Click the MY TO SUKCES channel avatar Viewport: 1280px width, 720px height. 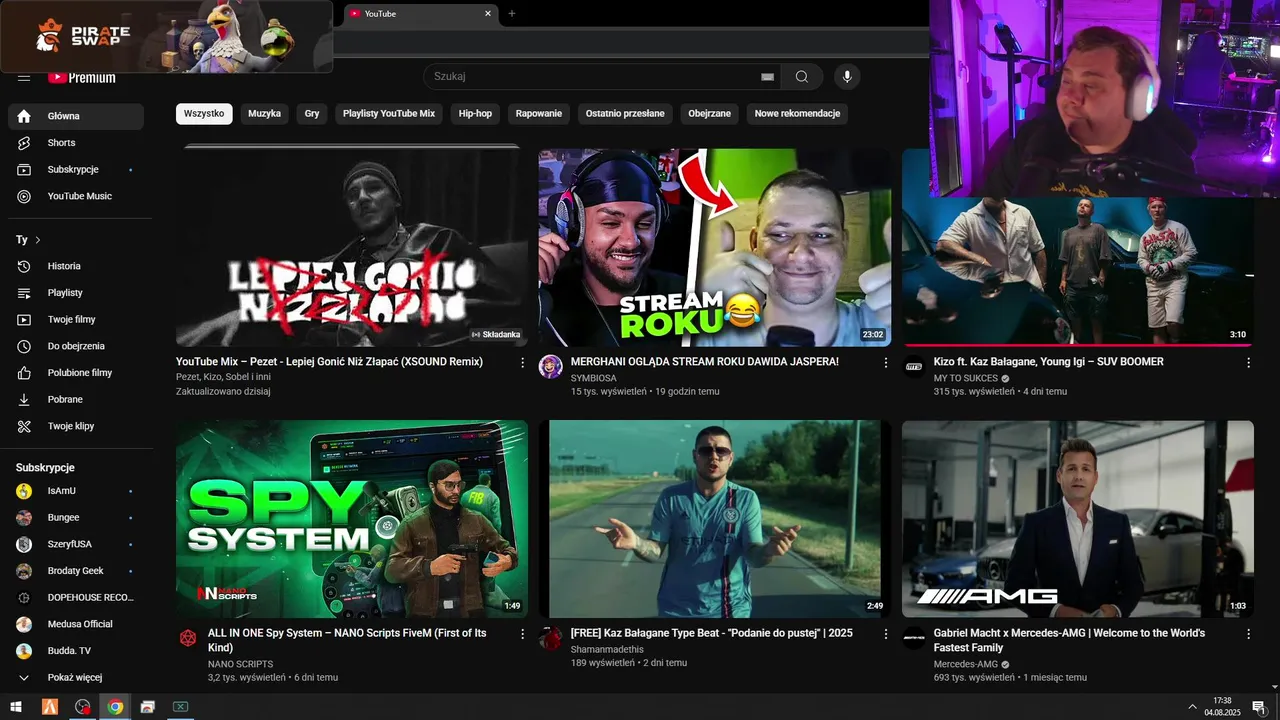click(x=914, y=366)
